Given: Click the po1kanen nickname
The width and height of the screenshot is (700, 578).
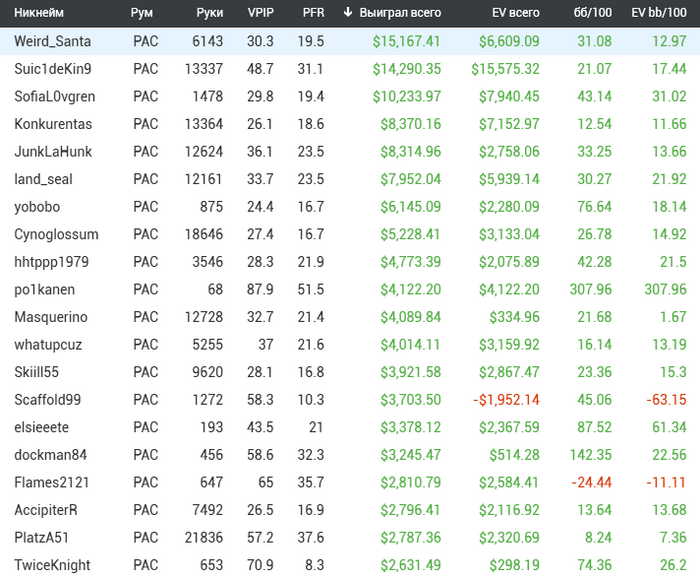Looking at the screenshot, I should click(x=44, y=290).
